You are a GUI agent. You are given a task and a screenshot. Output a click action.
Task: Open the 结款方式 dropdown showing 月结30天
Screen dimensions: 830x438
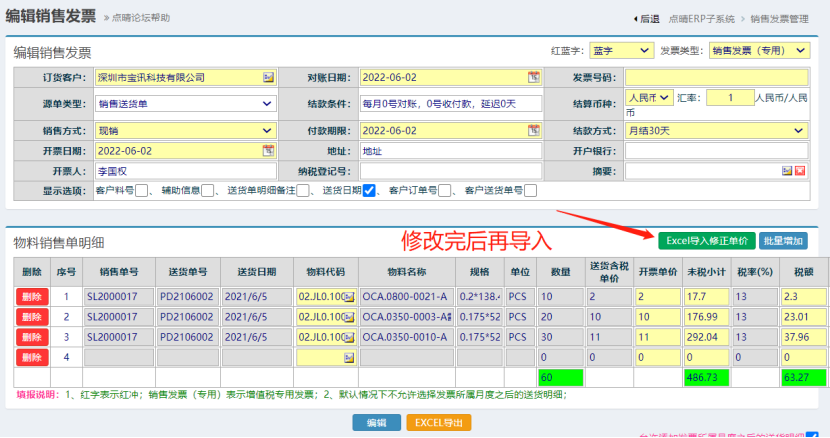tap(716, 130)
